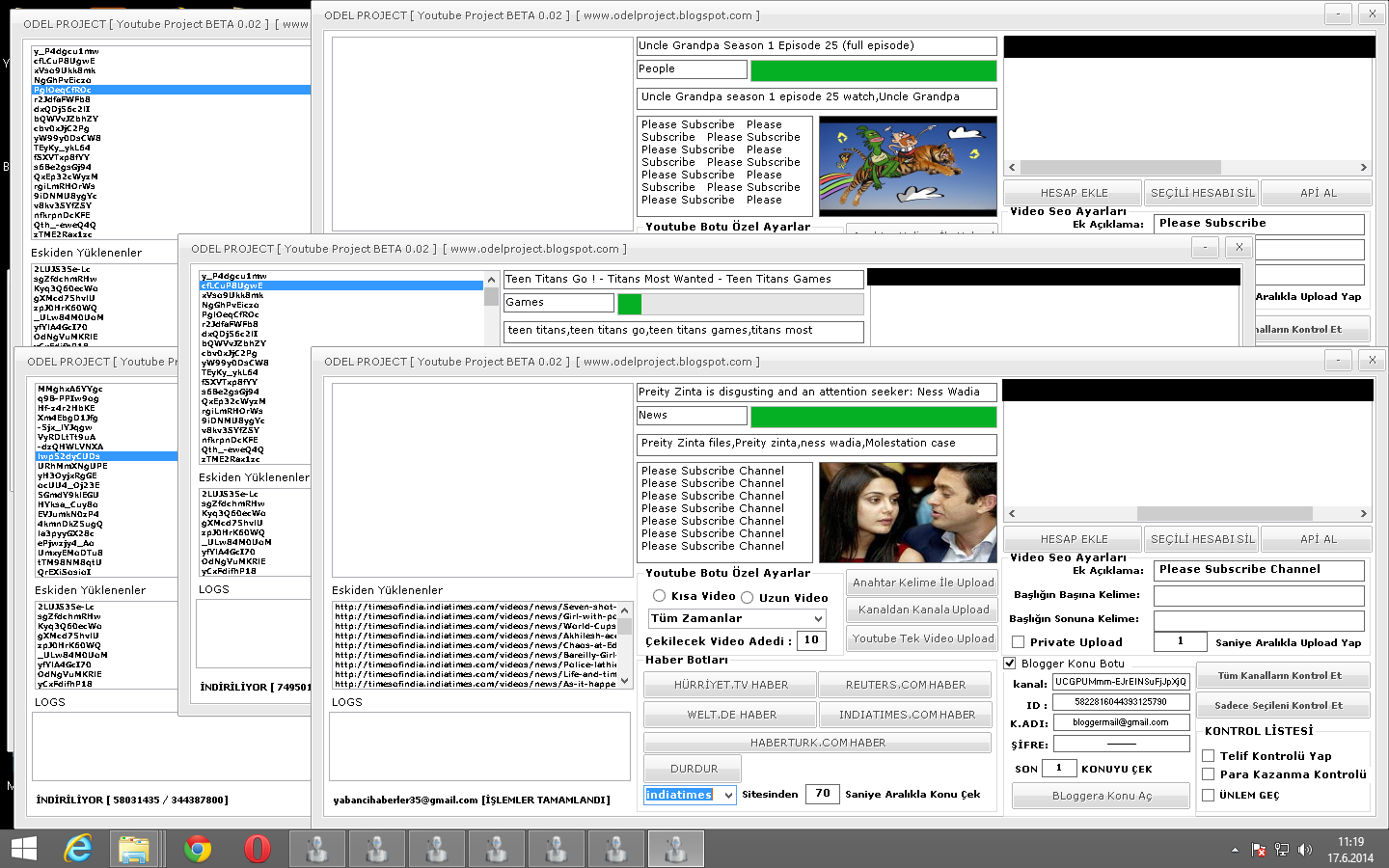Focus the Başlığın Sonuna Kelime field

point(1259,620)
